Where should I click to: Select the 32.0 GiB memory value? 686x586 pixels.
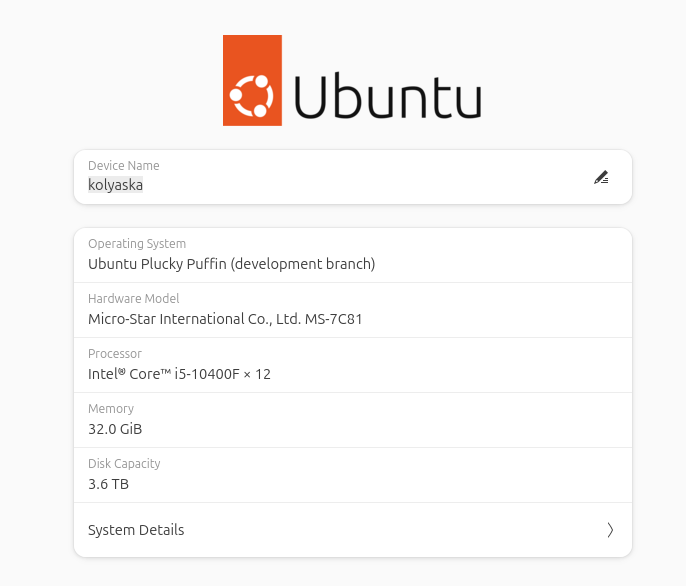point(115,429)
